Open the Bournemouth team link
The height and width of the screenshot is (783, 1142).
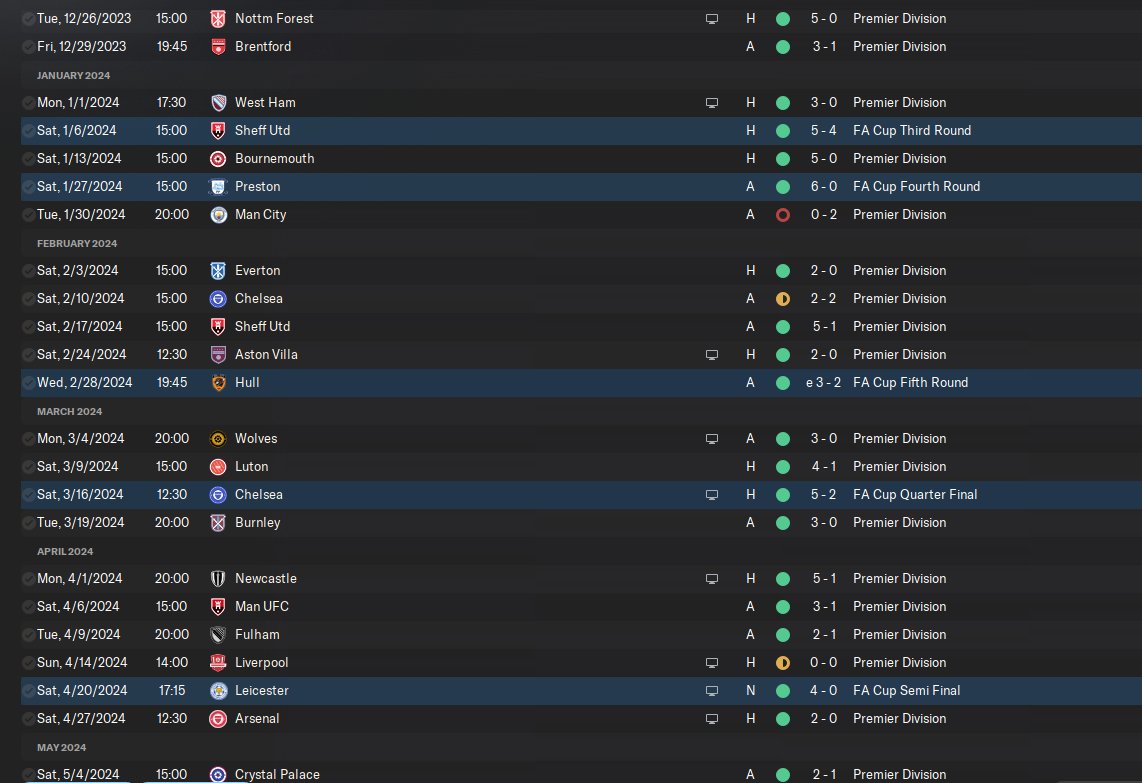tap(274, 159)
